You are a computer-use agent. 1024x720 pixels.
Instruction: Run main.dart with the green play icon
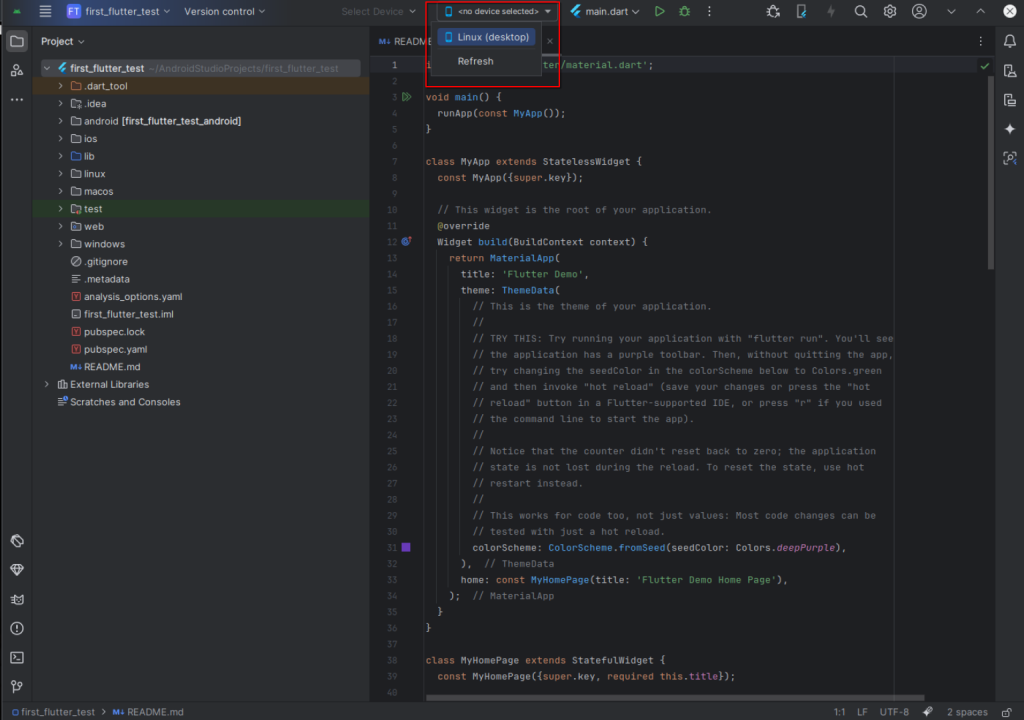(660, 11)
